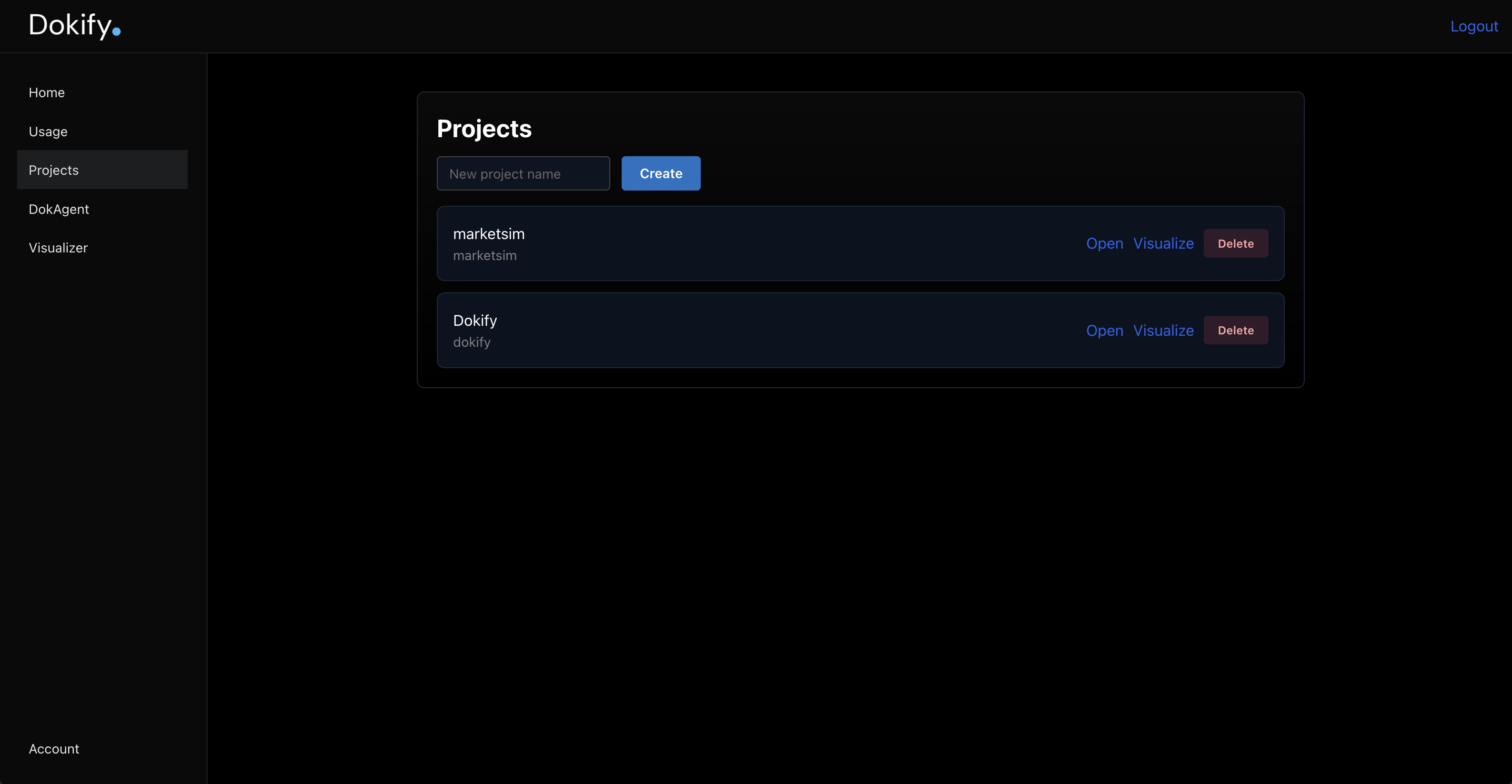
Task: Focus the New project name field
Action: 523,174
